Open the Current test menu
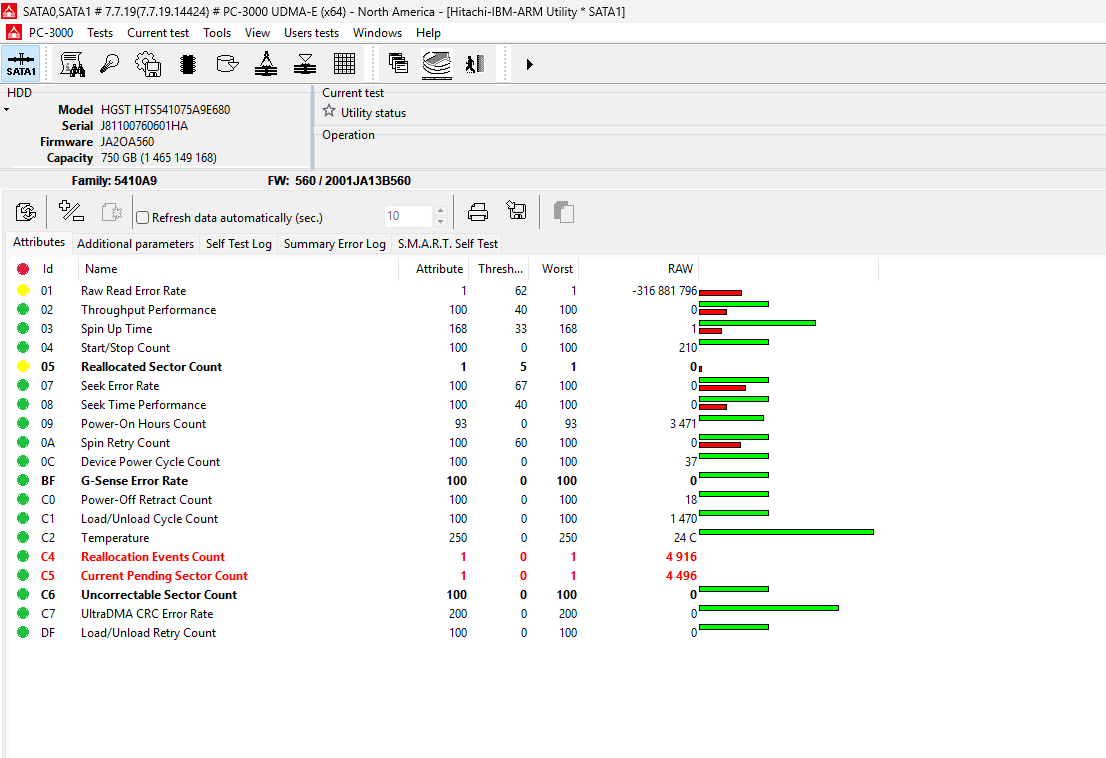1106x758 pixels. click(x=158, y=32)
